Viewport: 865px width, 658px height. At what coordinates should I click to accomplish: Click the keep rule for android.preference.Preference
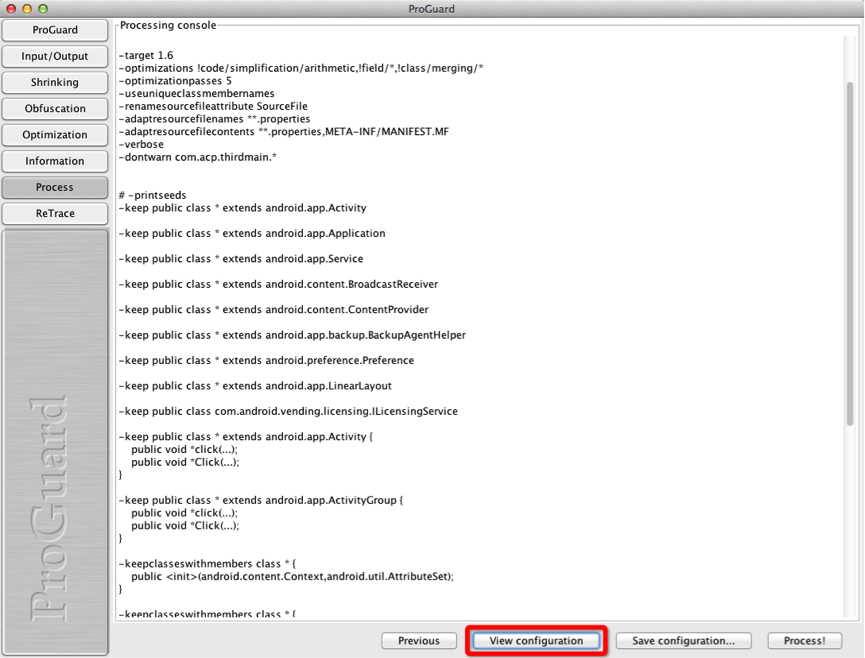coord(266,360)
